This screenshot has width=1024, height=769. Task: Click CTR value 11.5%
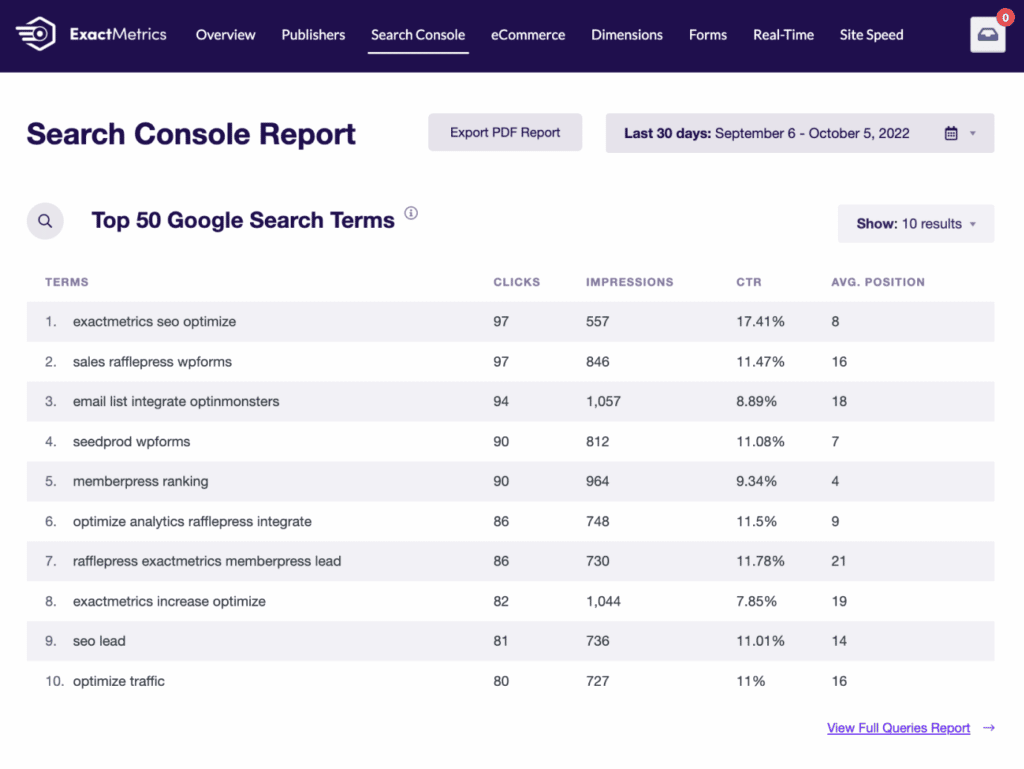pyautogui.click(x=756, y=521)
